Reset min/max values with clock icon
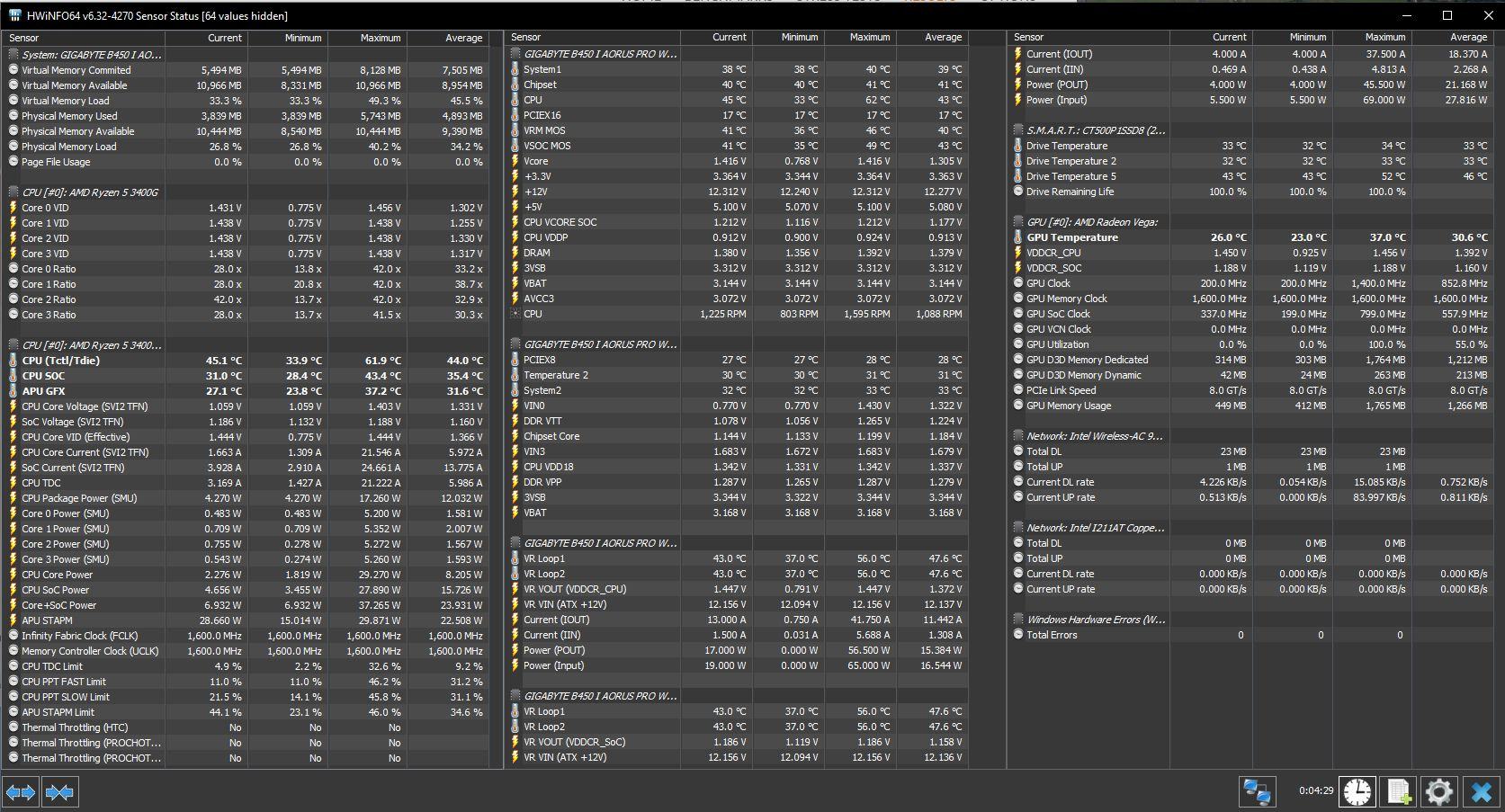The image size is (1505, 812). tap(1357, 791)
